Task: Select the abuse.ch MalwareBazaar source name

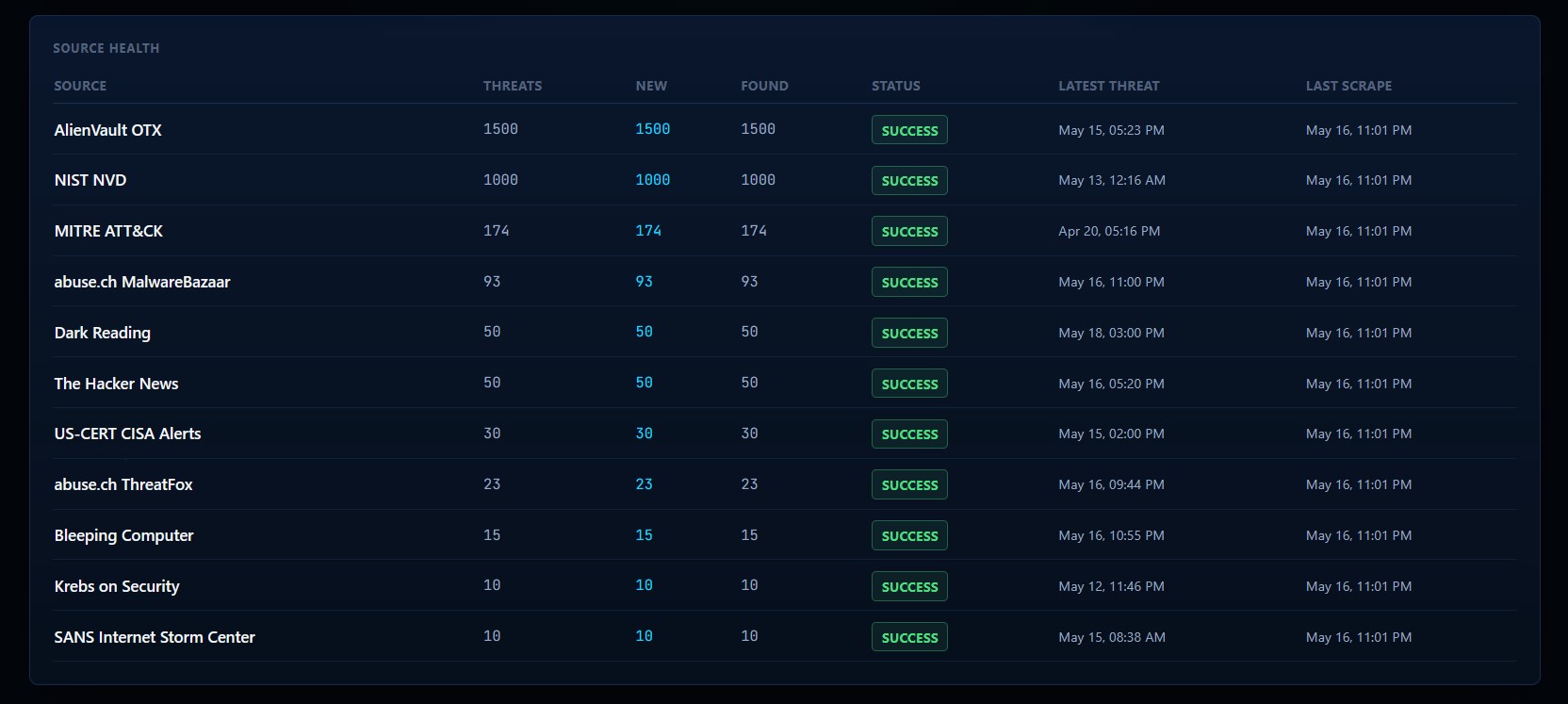Action: click(x=142, y=282)
